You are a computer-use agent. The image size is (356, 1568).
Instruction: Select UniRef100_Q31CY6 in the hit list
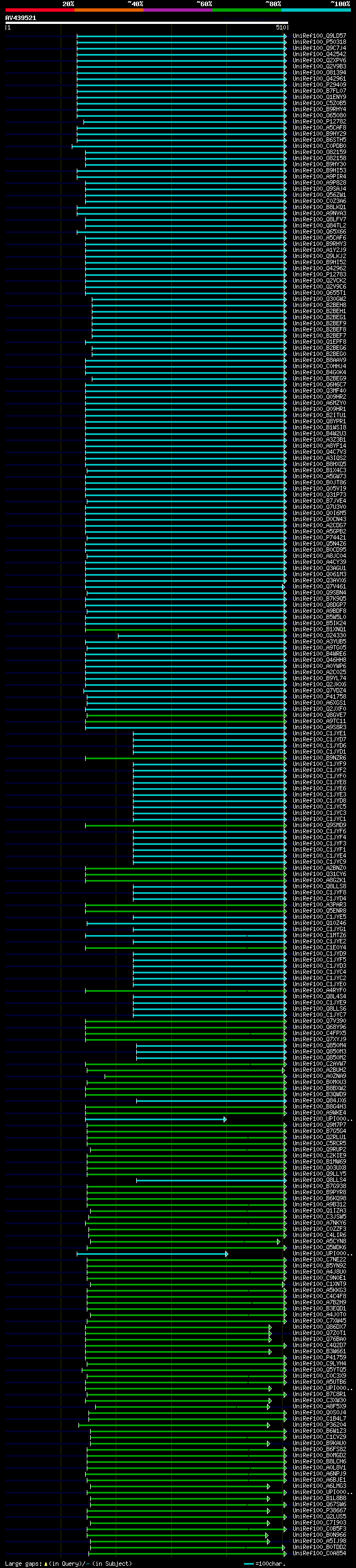click(x=319, y=874)
